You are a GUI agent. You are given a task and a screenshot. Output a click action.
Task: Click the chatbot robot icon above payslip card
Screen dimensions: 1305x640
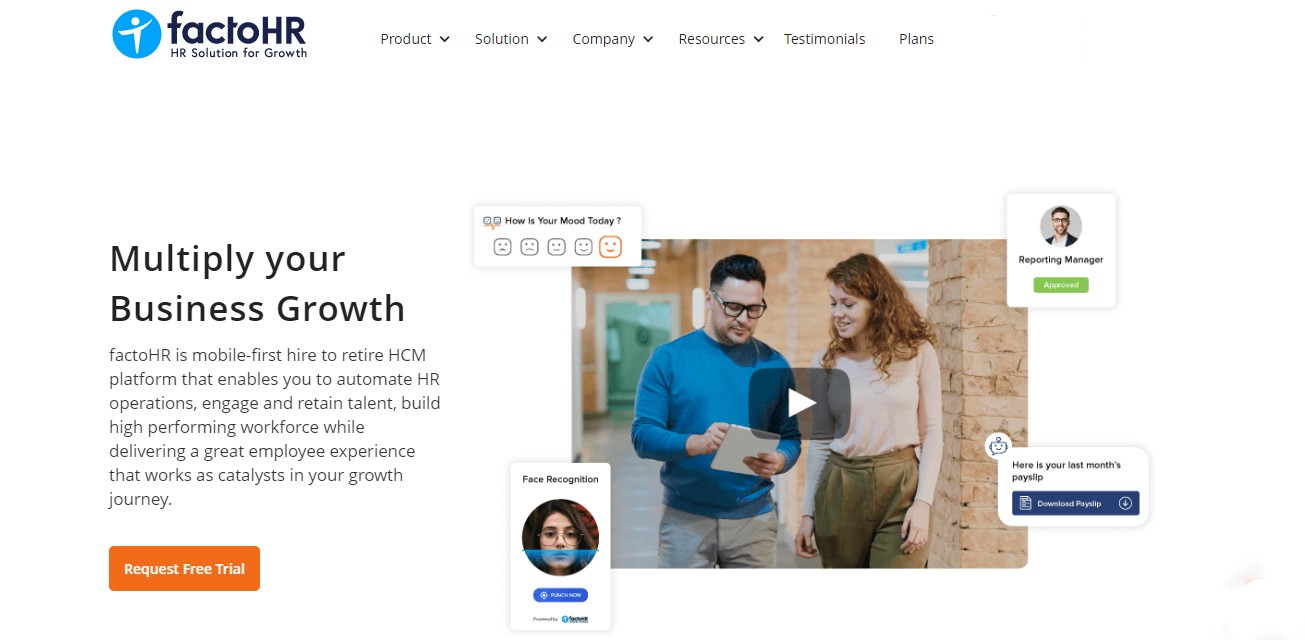tap(997, 446)
